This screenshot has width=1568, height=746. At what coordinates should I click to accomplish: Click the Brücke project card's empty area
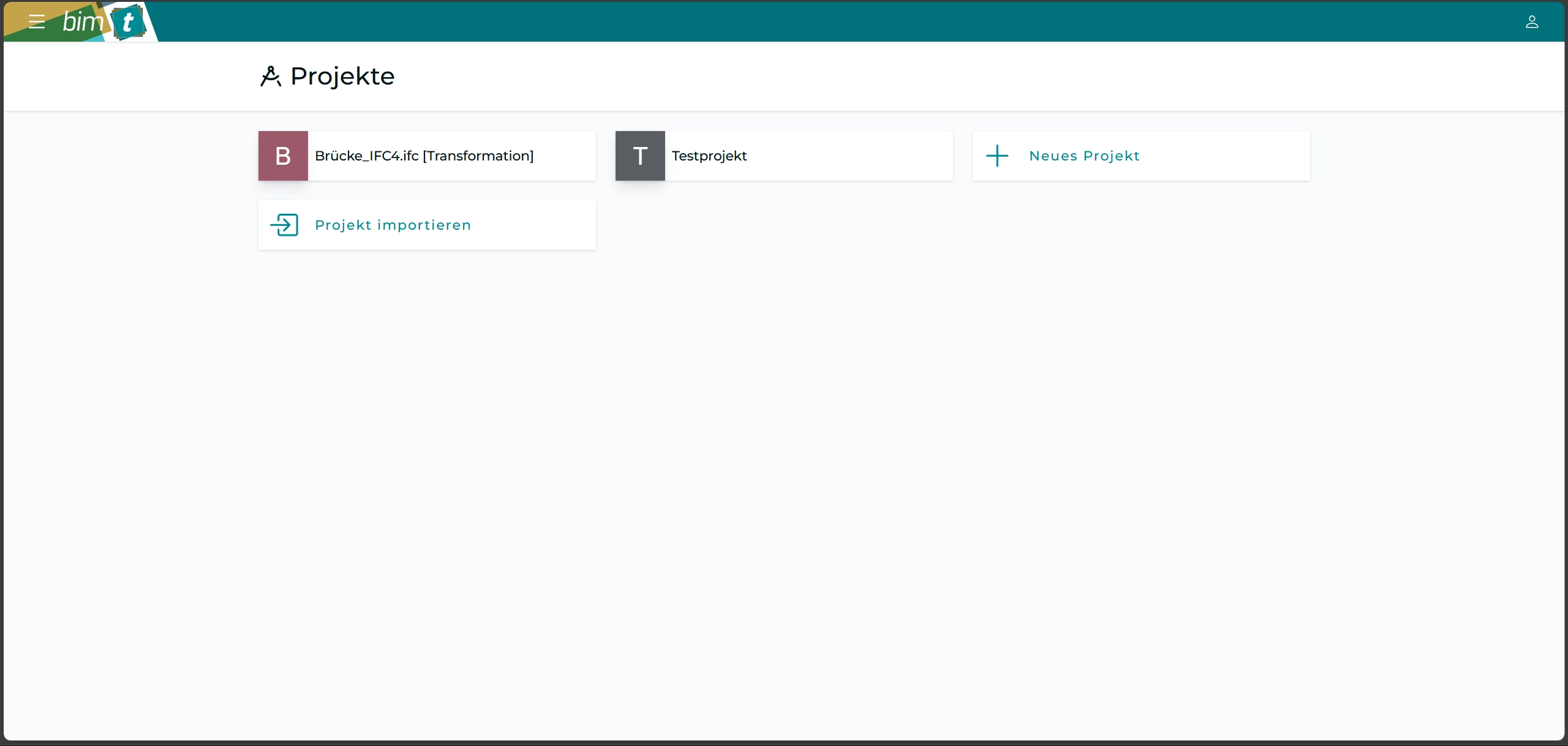tap(567, 156)
